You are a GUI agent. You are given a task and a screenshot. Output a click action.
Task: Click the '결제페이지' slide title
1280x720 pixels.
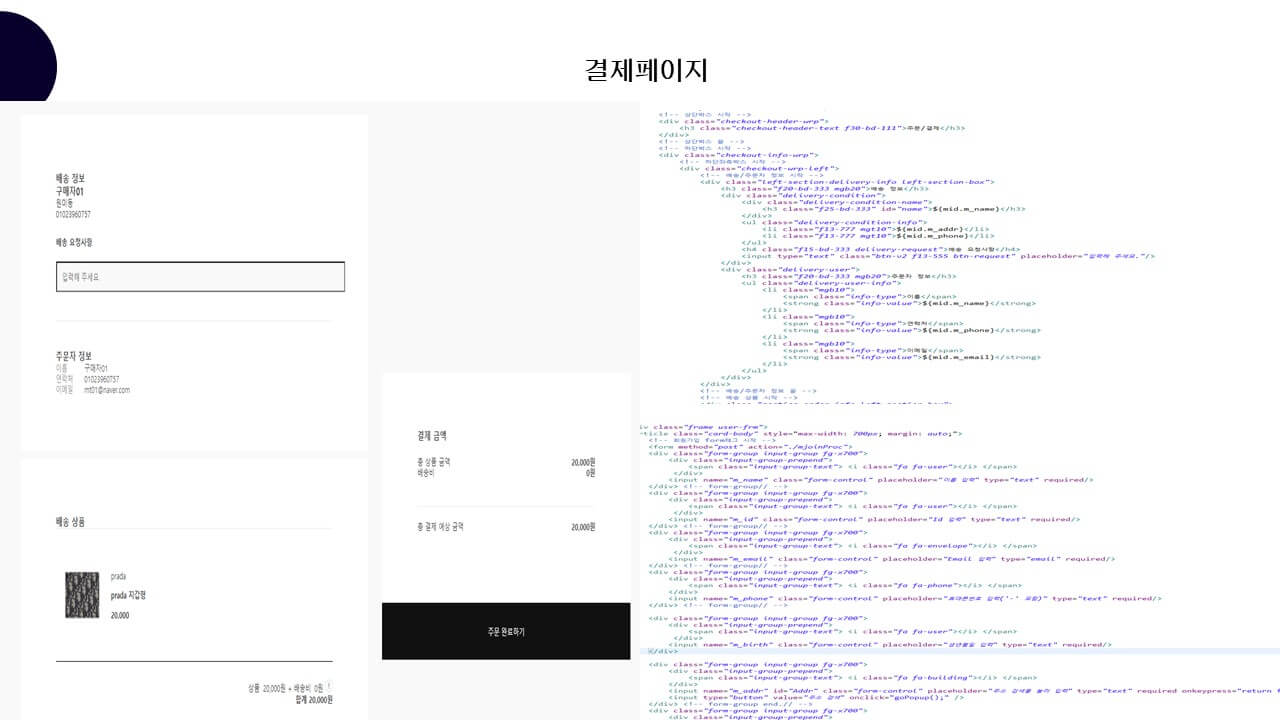(646, 70)
